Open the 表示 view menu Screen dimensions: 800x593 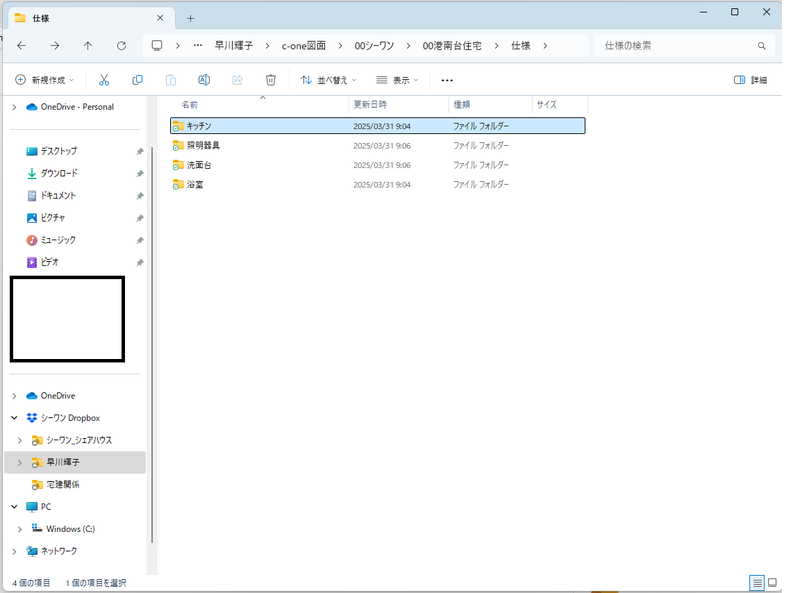coord(397,80)
